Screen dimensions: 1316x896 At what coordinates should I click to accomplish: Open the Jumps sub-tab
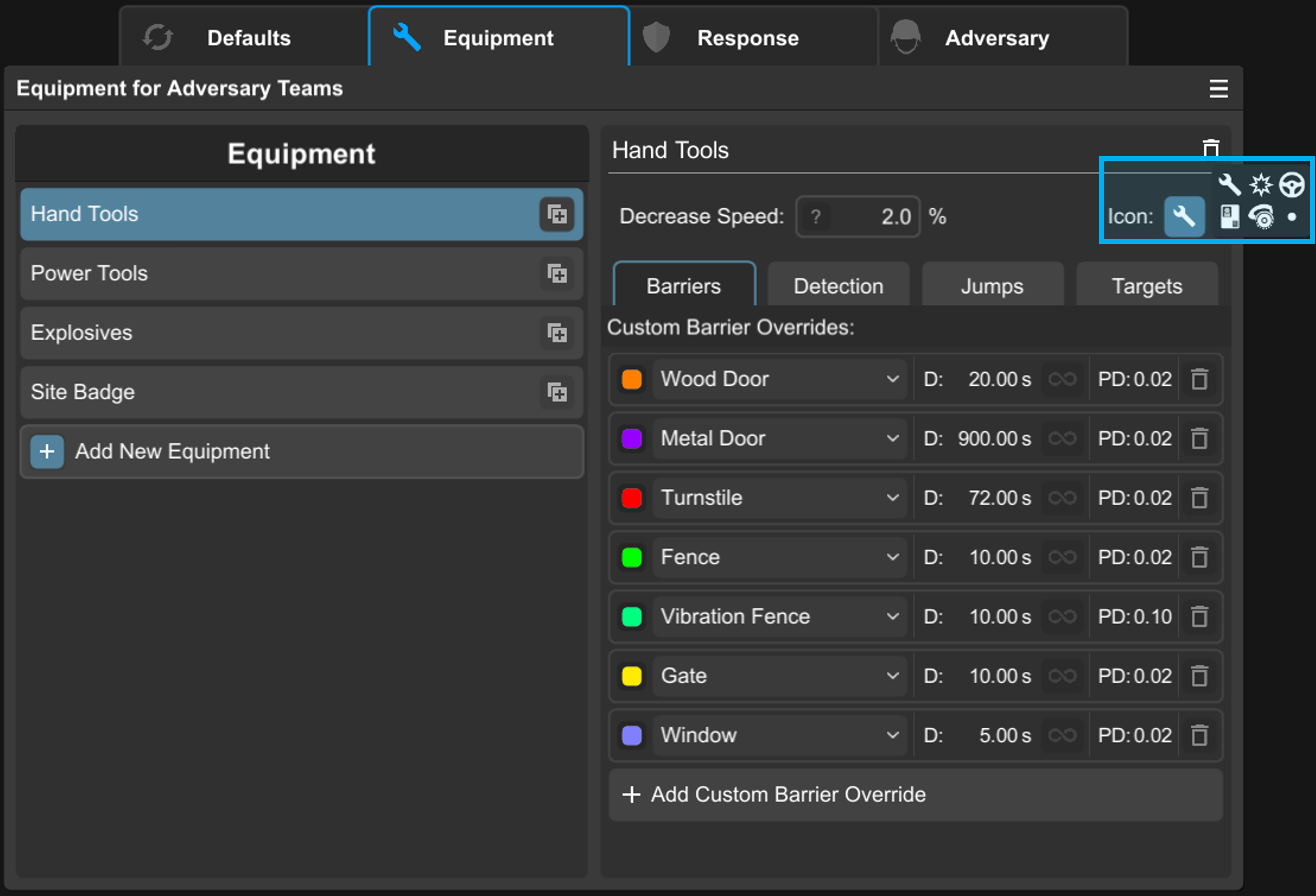(x=992, y=286)
